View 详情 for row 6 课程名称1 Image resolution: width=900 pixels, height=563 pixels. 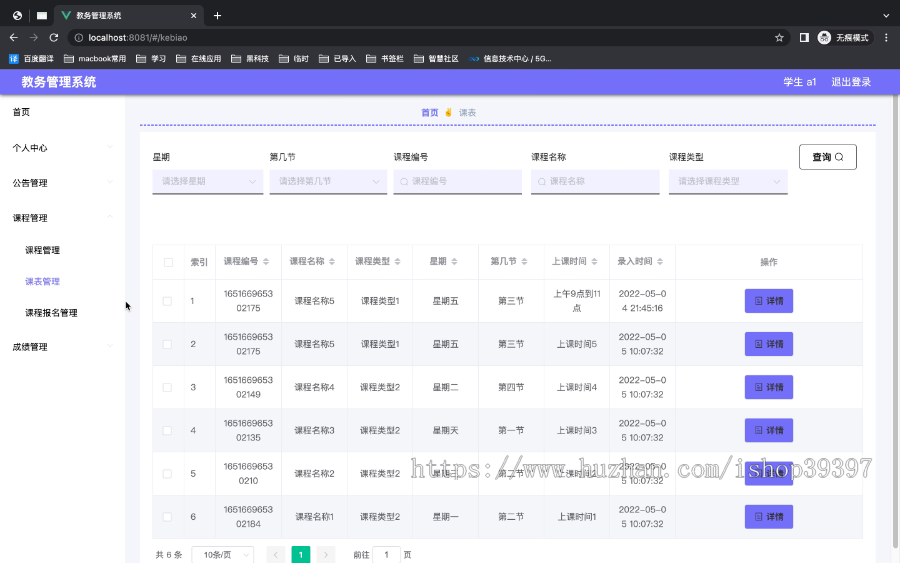[x=769, y=517]
